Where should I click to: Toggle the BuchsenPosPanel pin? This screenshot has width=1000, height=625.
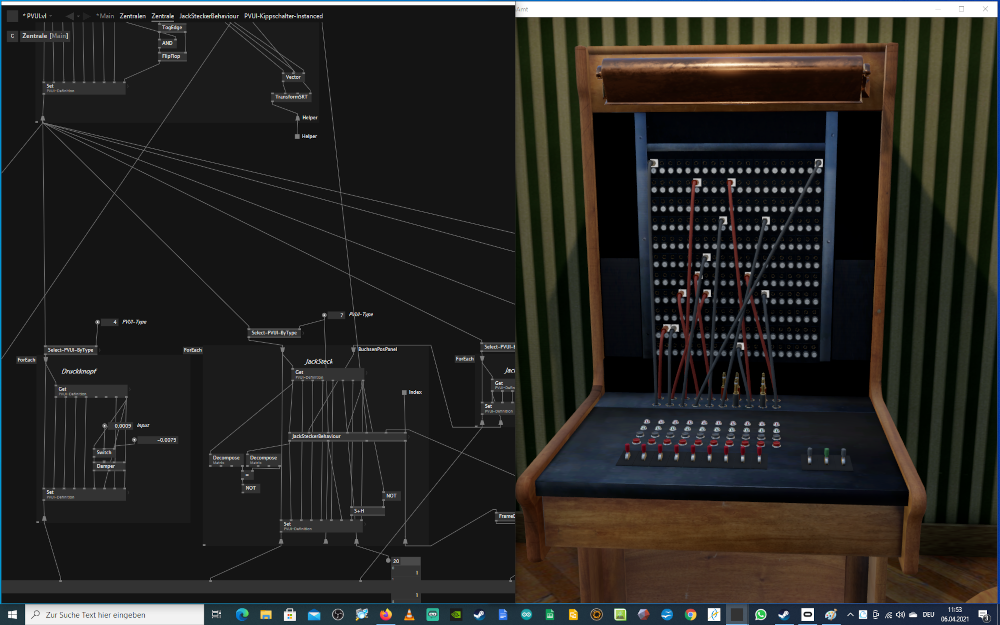(x=354, y=349)
